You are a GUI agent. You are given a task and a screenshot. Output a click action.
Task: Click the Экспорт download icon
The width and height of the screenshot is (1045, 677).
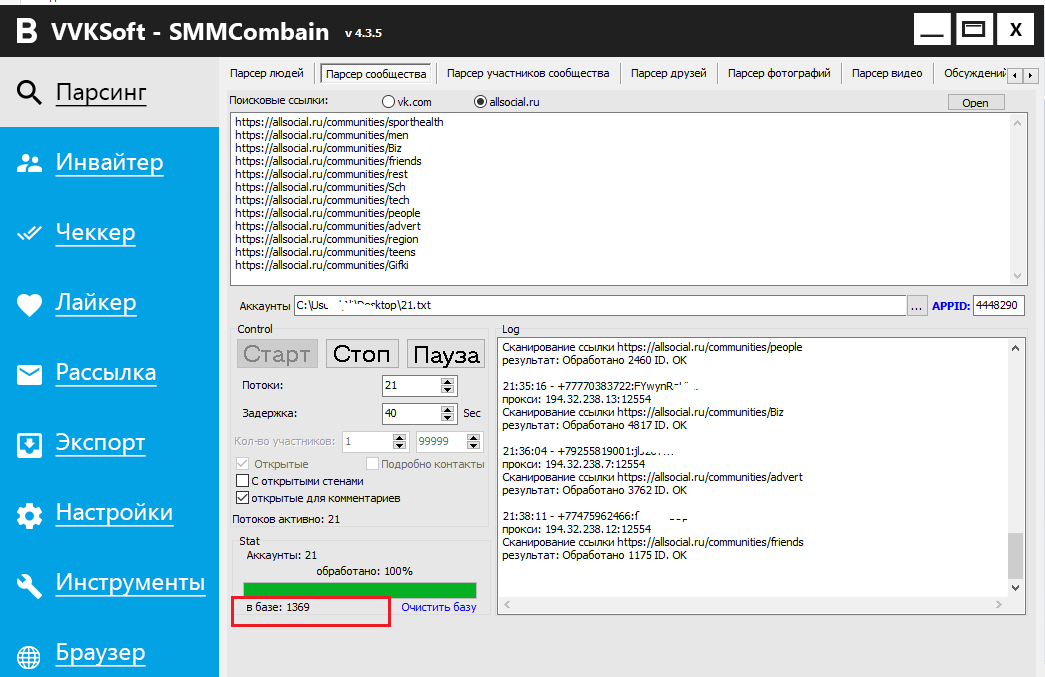coord(29,444)
